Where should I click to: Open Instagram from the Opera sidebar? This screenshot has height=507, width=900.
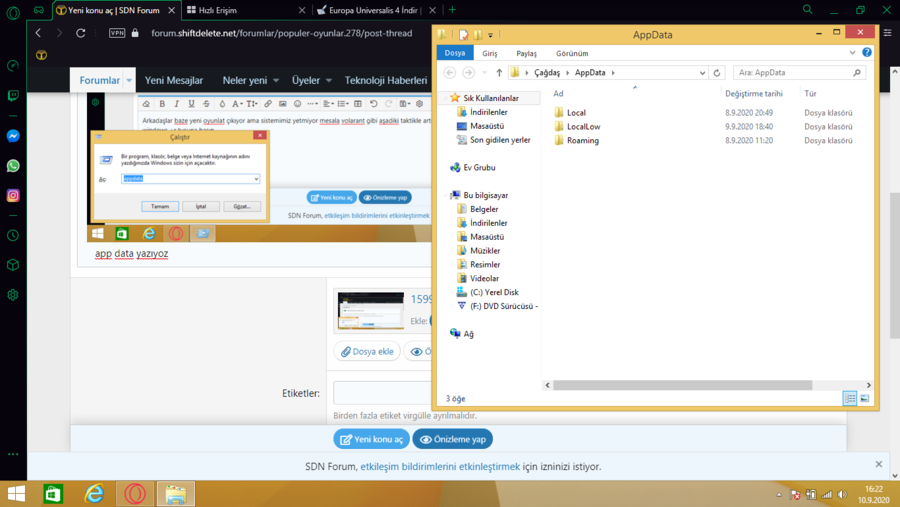(13, 195)
